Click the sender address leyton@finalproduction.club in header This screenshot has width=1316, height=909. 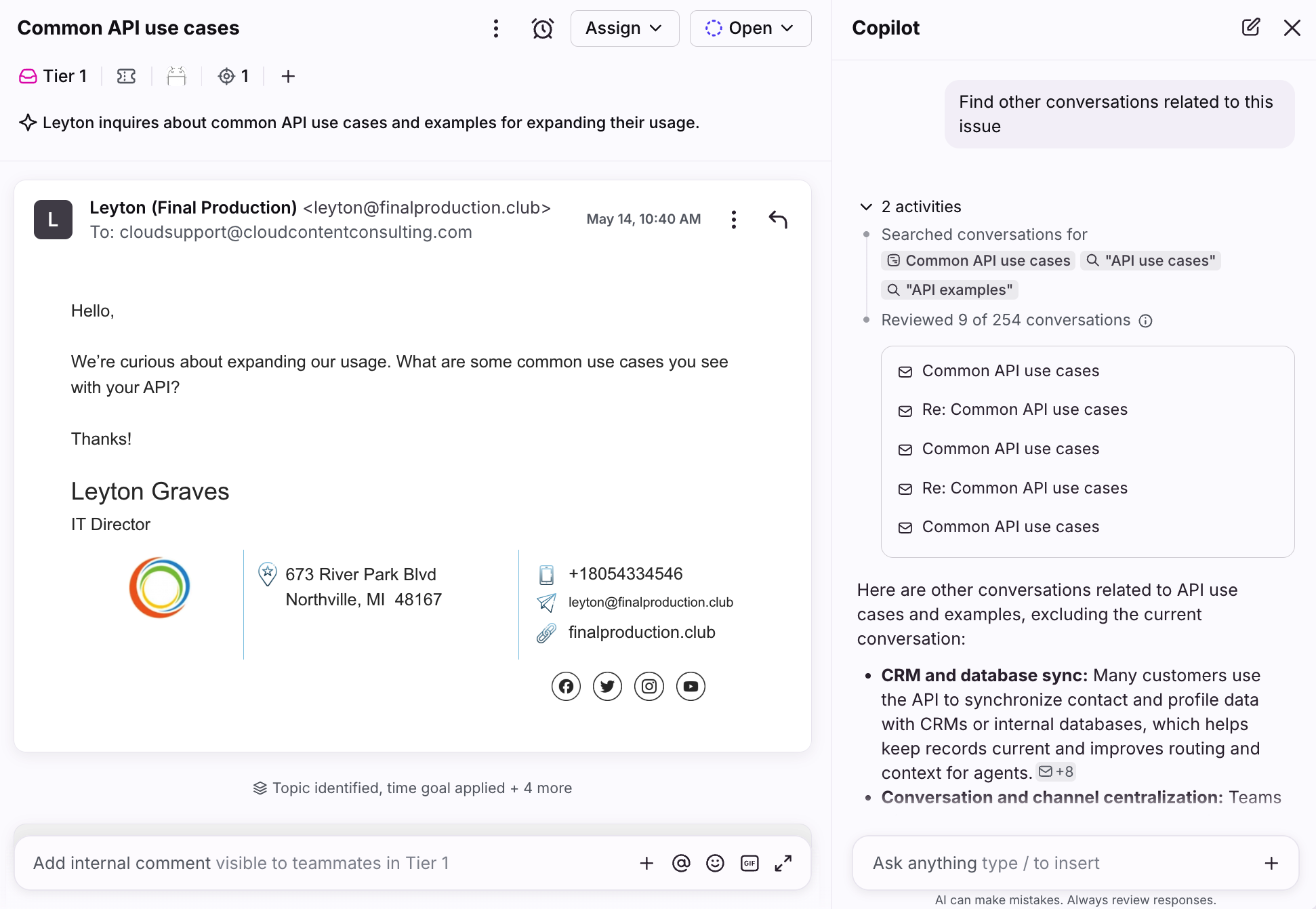[x=427, y=207]
